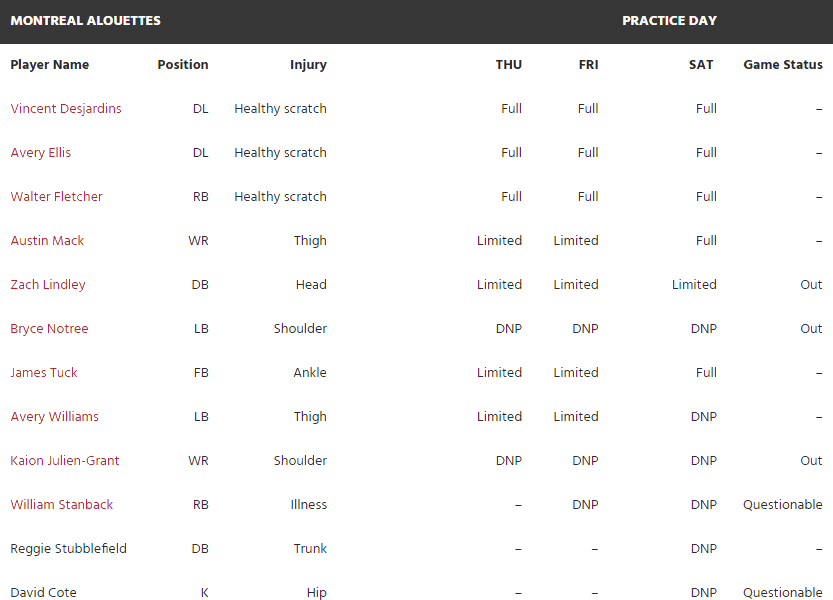Click the Montreal Alouettes table title
Screen dimensions: 833x600
pos(86,21)
